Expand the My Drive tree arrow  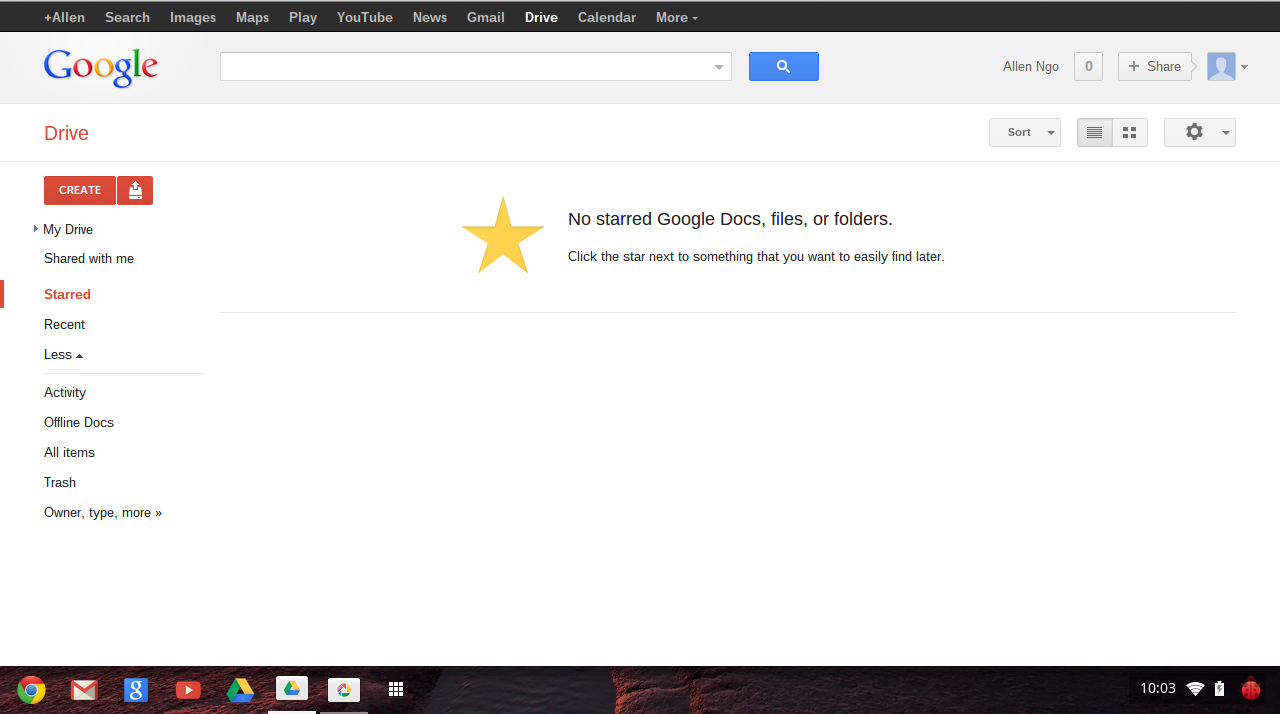coord(36,229)
